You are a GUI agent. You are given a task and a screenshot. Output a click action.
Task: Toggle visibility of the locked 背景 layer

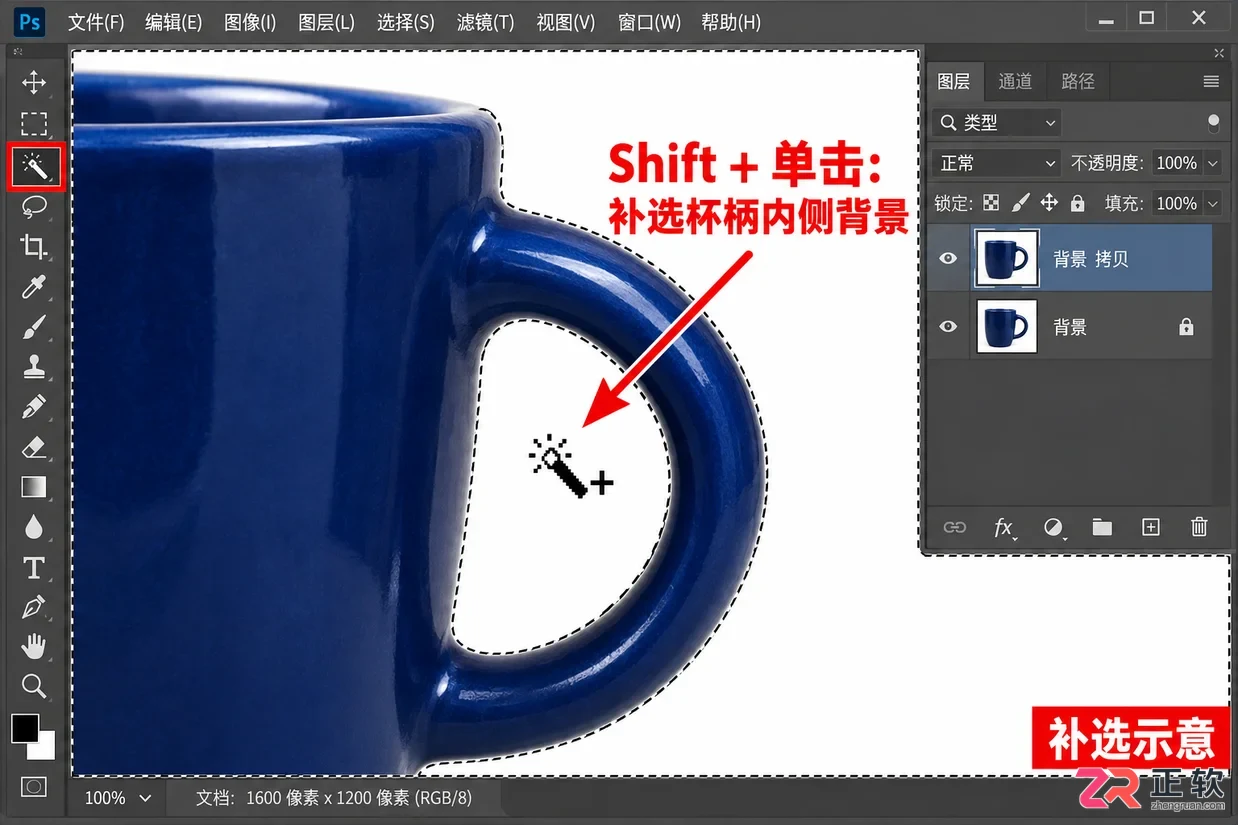point(948,327)
